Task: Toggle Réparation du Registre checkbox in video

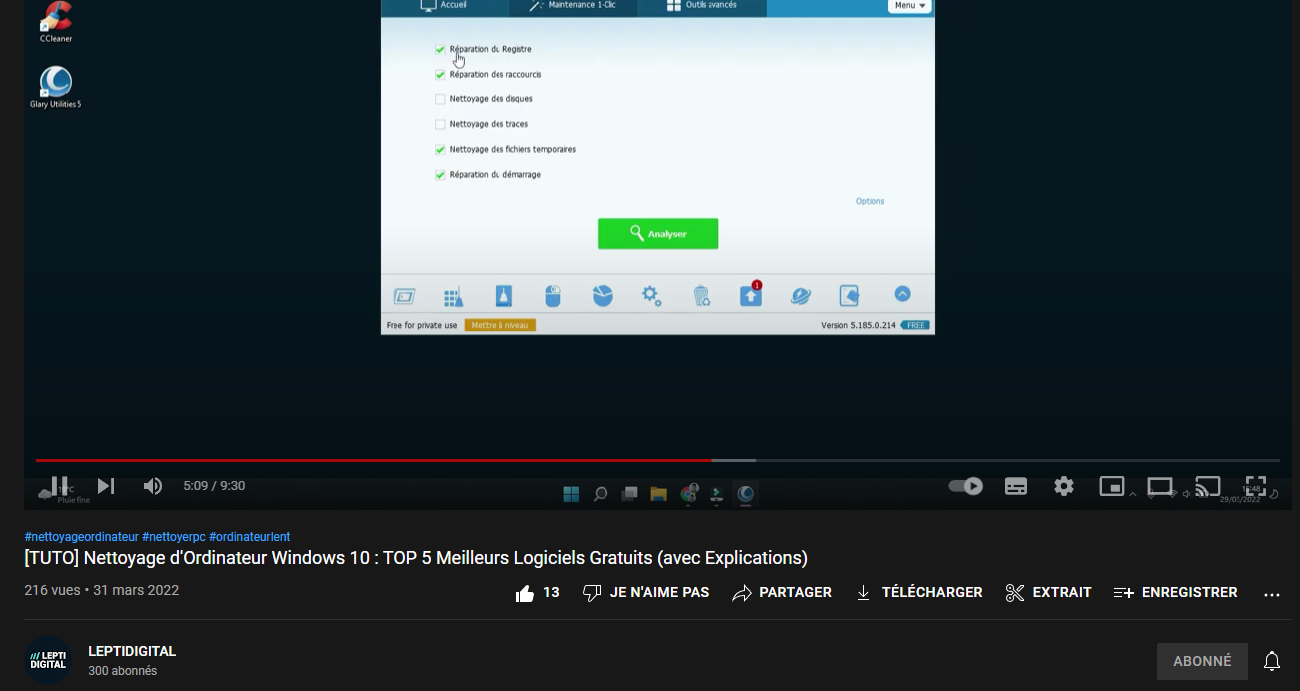Action: (440, 49)
